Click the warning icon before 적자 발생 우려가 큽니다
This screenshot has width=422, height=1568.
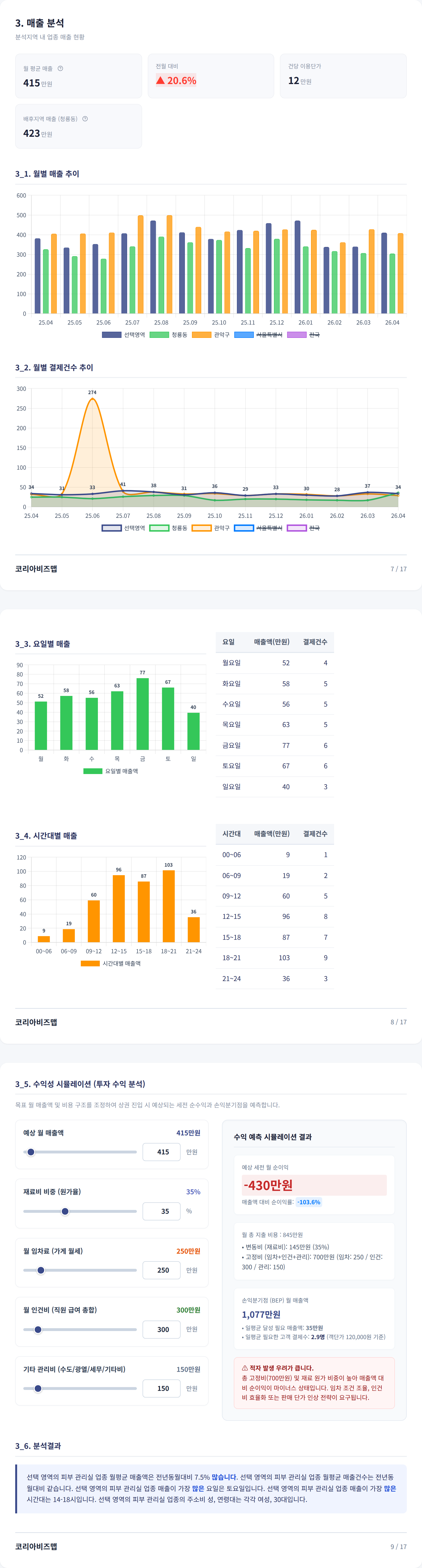pyautogui.click(x=245, y=1368)
